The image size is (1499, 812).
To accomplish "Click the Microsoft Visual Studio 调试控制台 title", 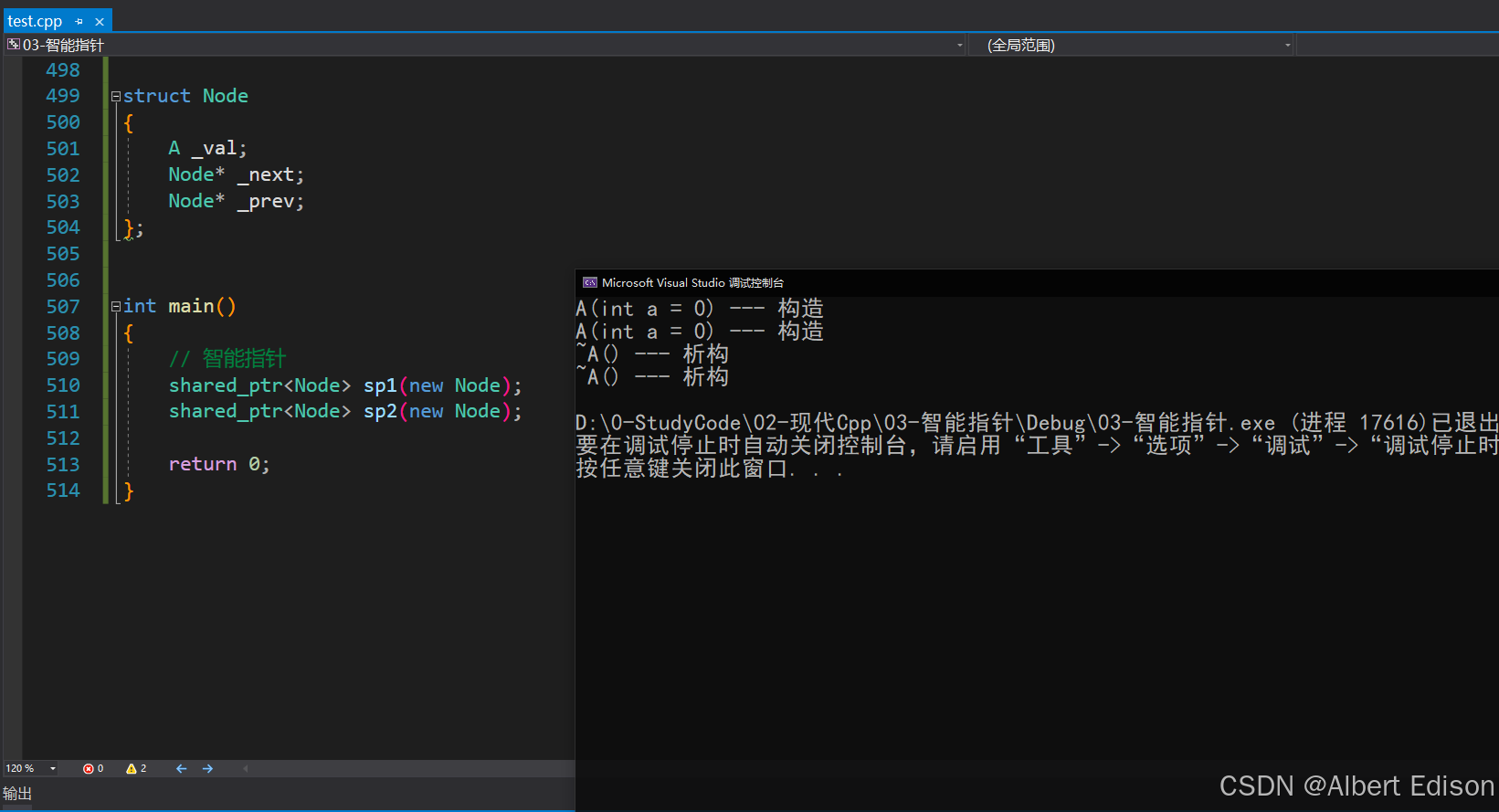I will [692, 283].
